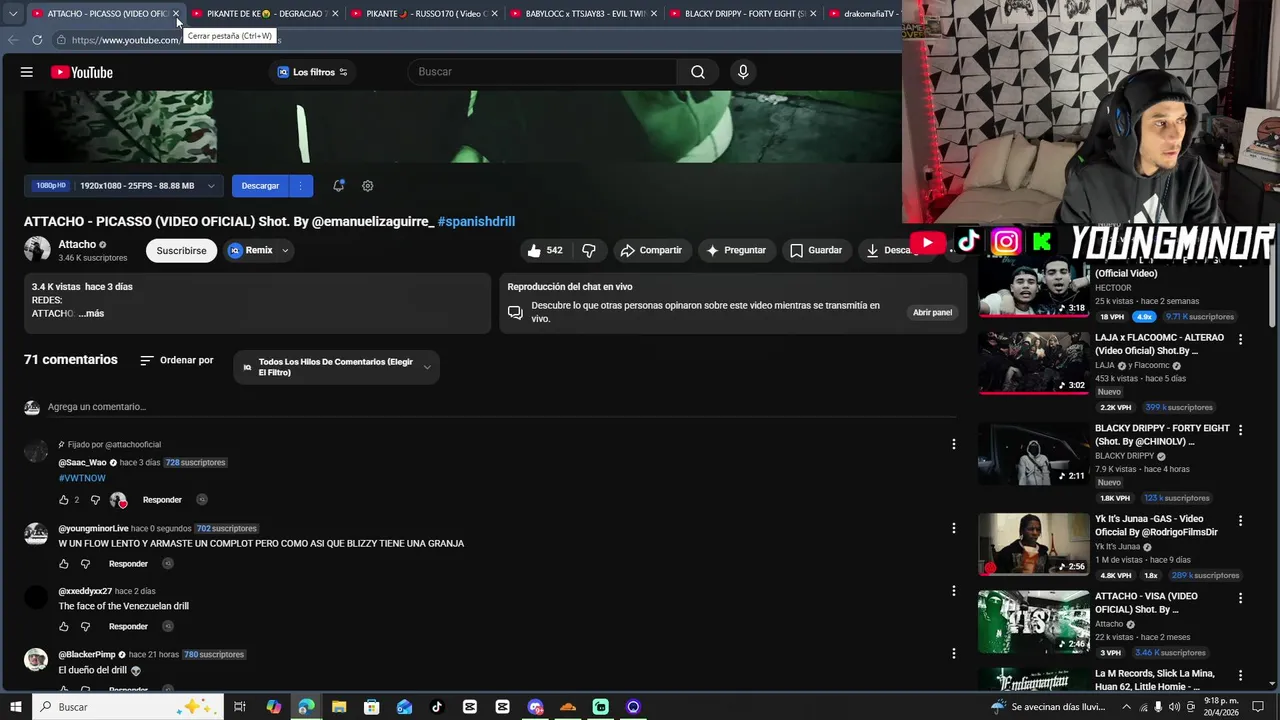The width and height of the screenshot is (1280, 720).
Task: Dislike the @Saac_Wao pinned comment
Action: coord(96,500)
